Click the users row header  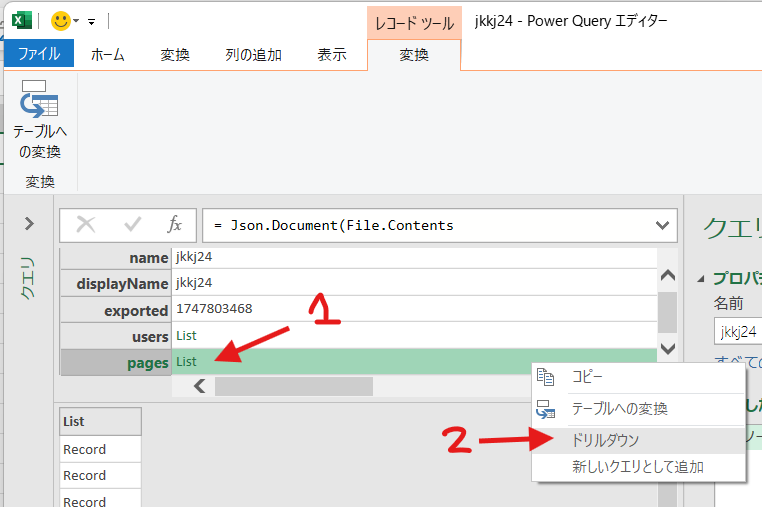tap(116, 336)
